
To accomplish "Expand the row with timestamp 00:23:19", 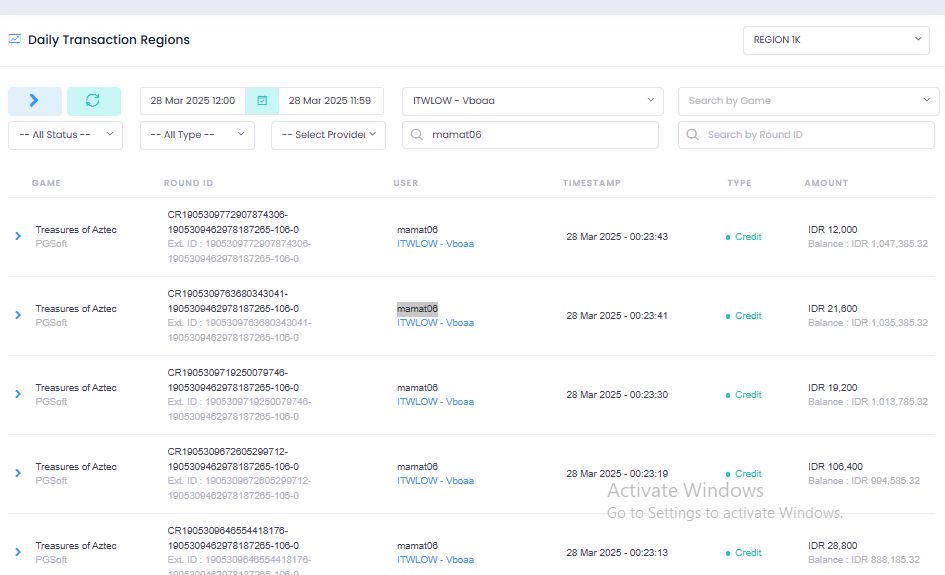I will coord(18,473).
